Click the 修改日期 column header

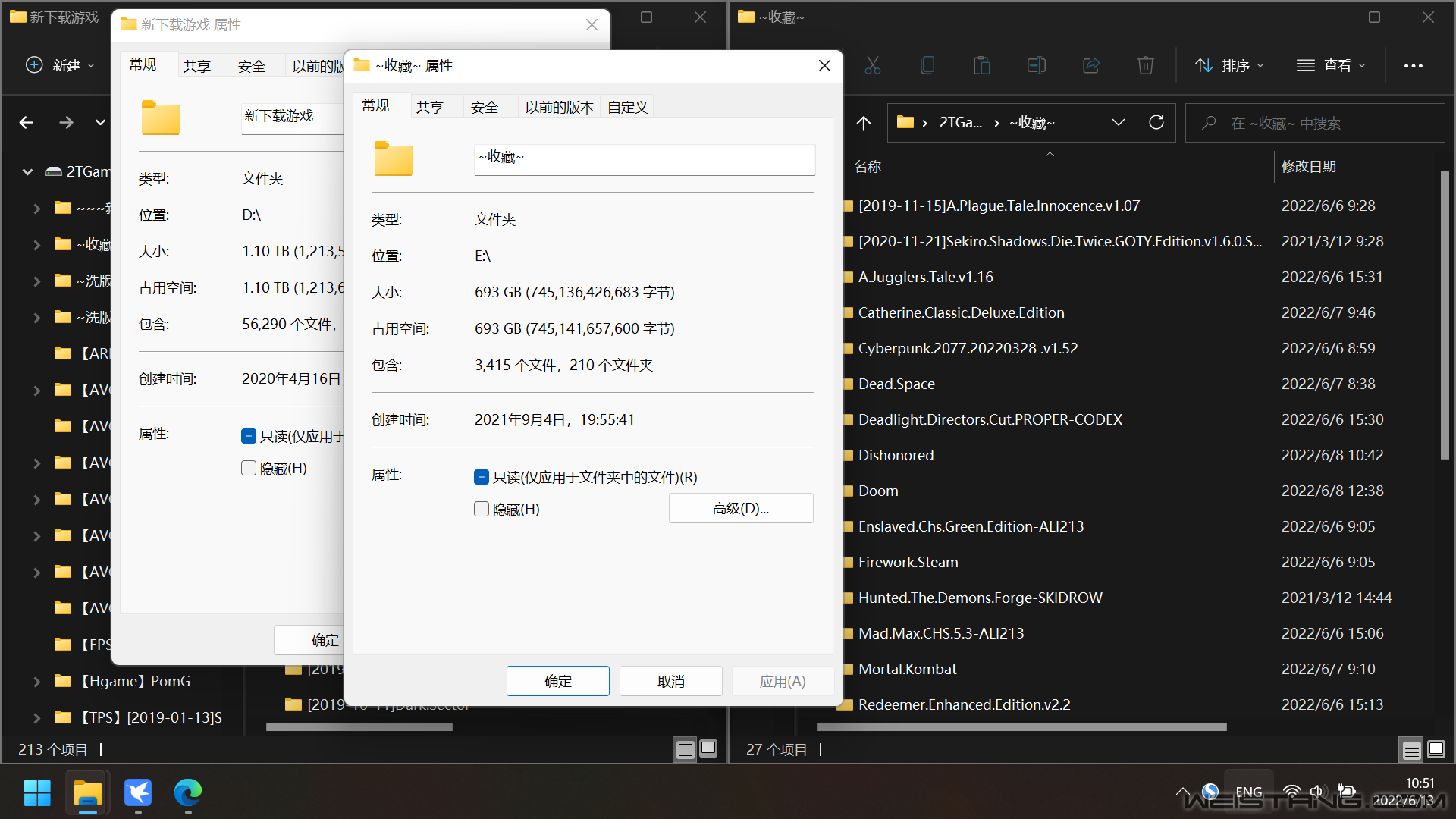1309,166
